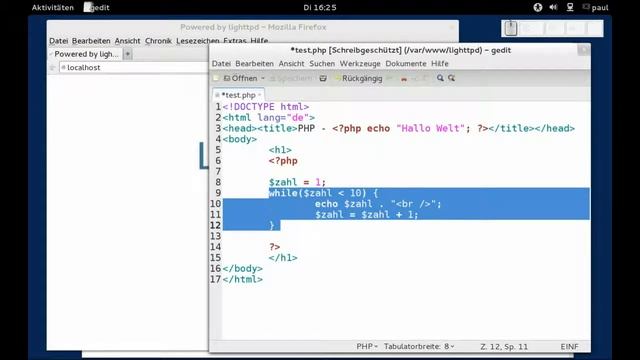Click code line <html lang="de">

(x=269, y=118)
